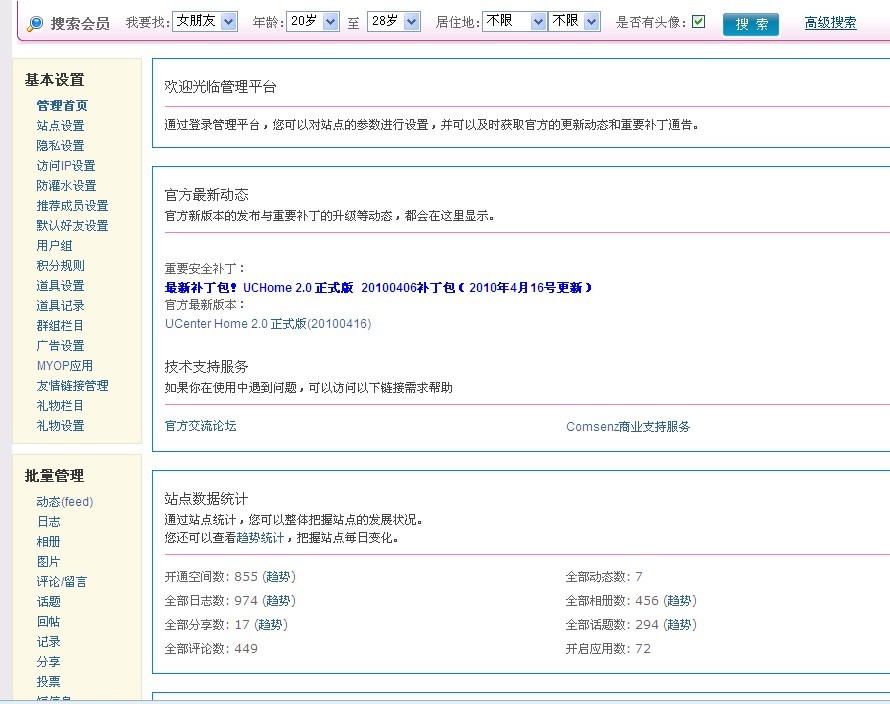This screenshot has width=890, height=704.
Task: Open 用户组 in the sidebar
Action: pyautogui.click(x=54, y=245)
